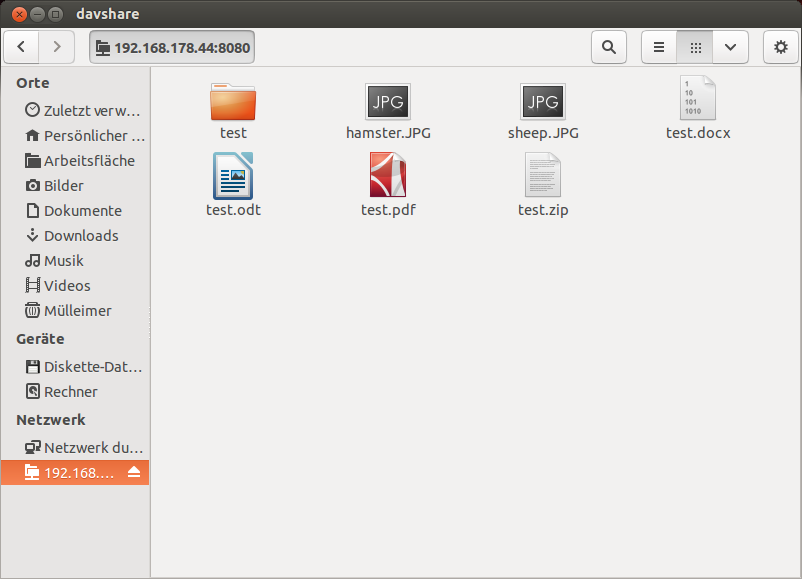This screenshot has height=579, width=802.
Task: Open the gear settings menu
Action: [780, 47]
